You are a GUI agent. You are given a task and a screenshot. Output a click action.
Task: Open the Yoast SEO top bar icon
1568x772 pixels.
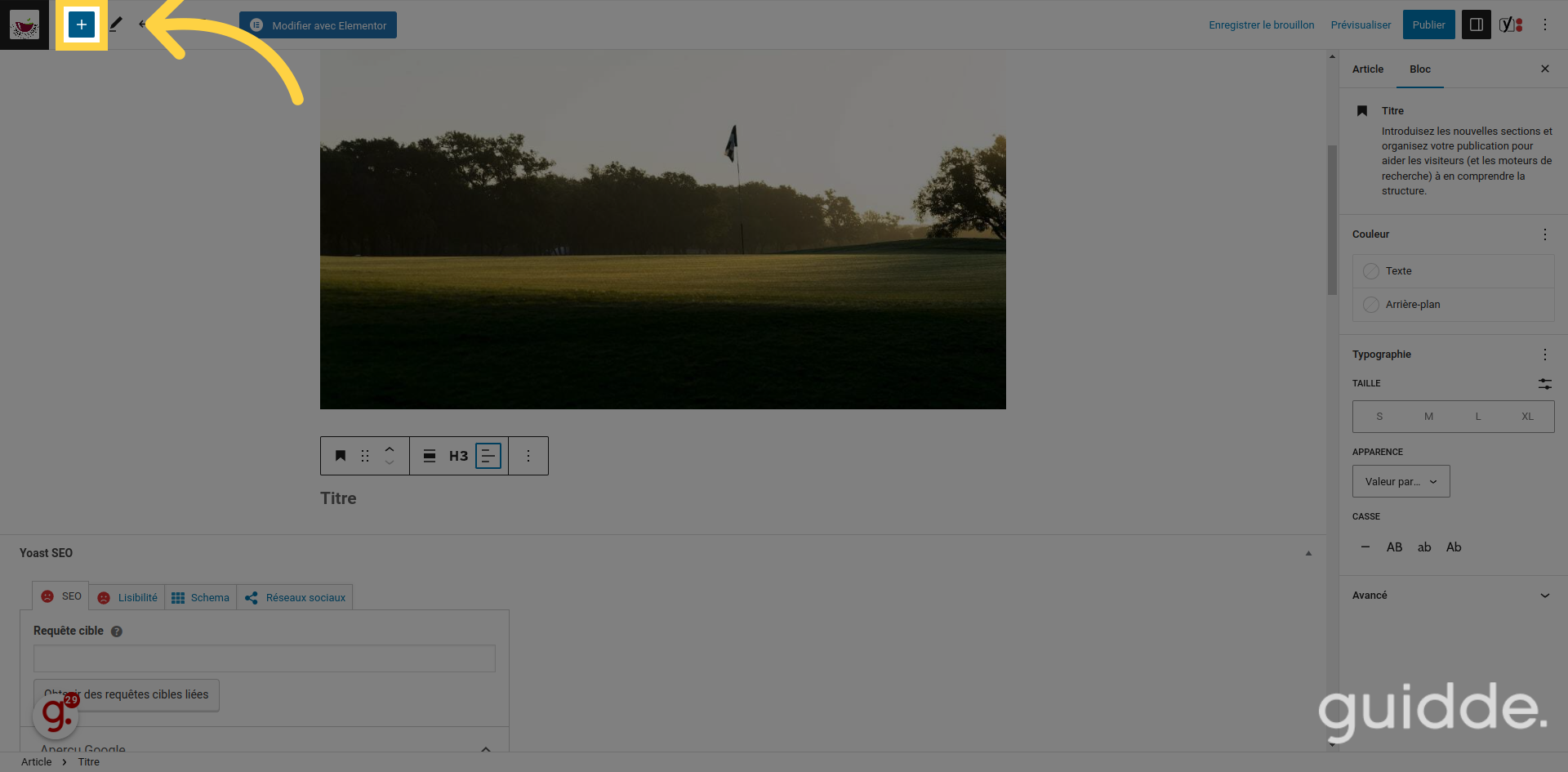click(1511, 25)
